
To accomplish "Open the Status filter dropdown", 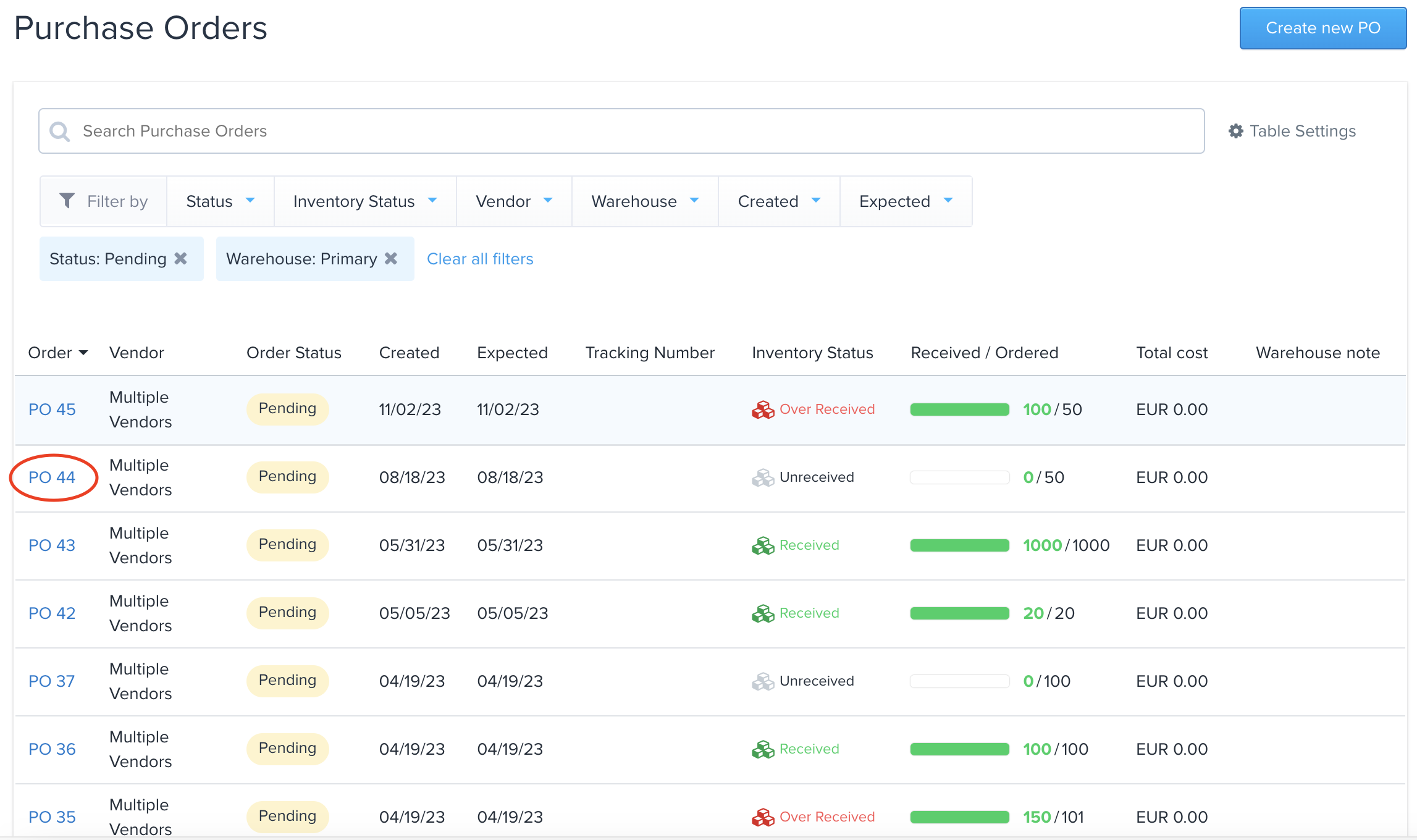I will pos(221,201).
